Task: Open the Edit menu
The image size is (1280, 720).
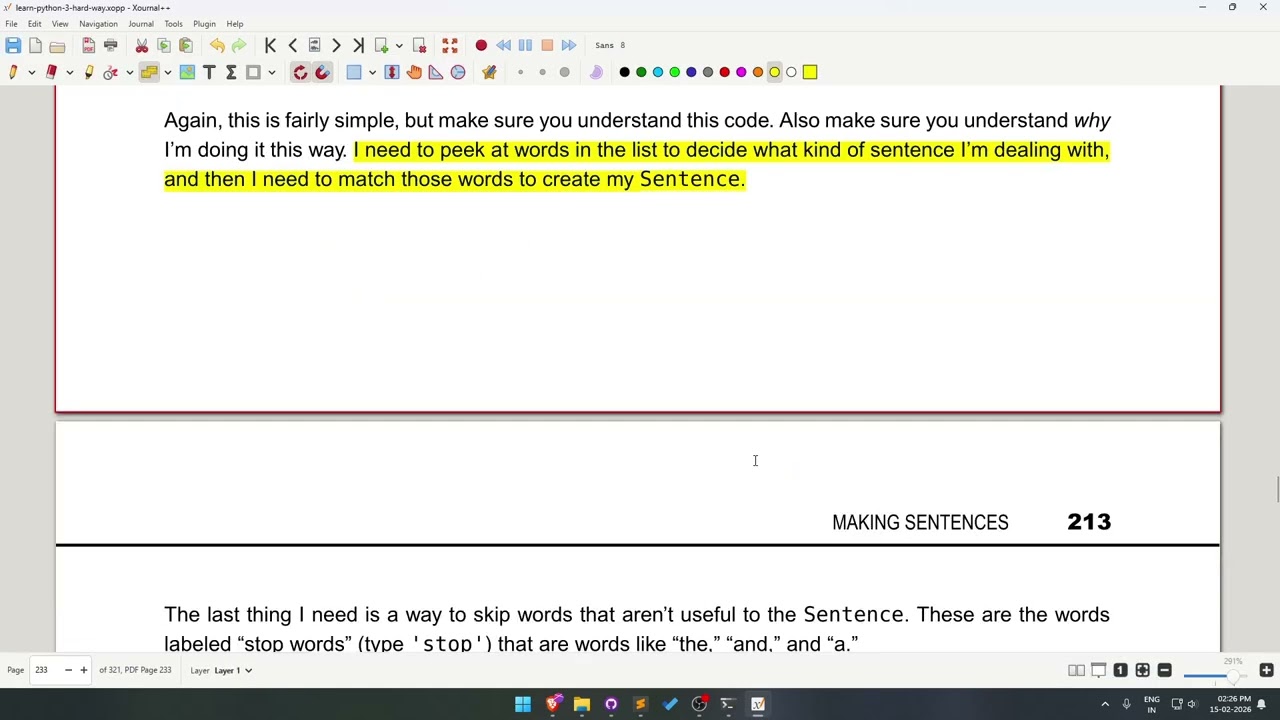Action: coord(35,24)
